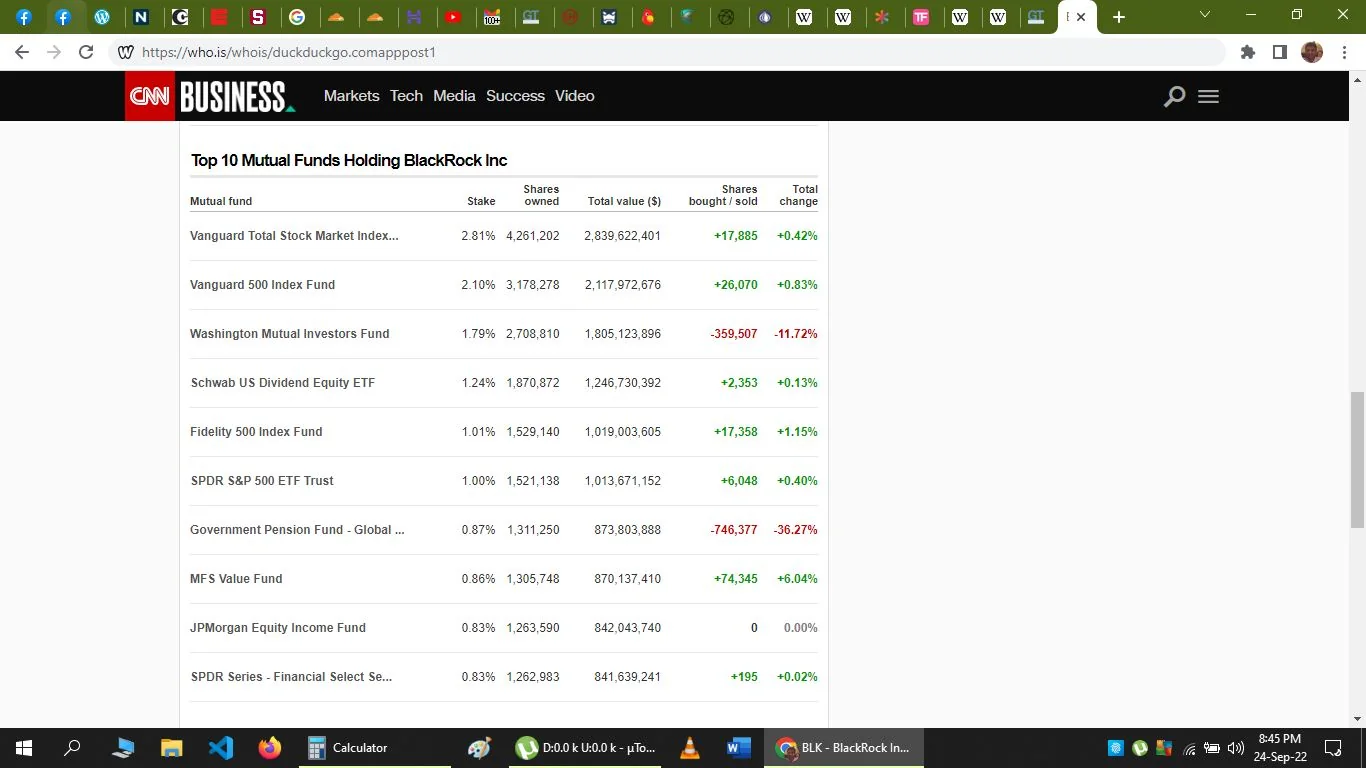This screenshot has height=768, width=1366.
Task: Click the Shares bought / sold header
Action: click(x=723, y=195)
